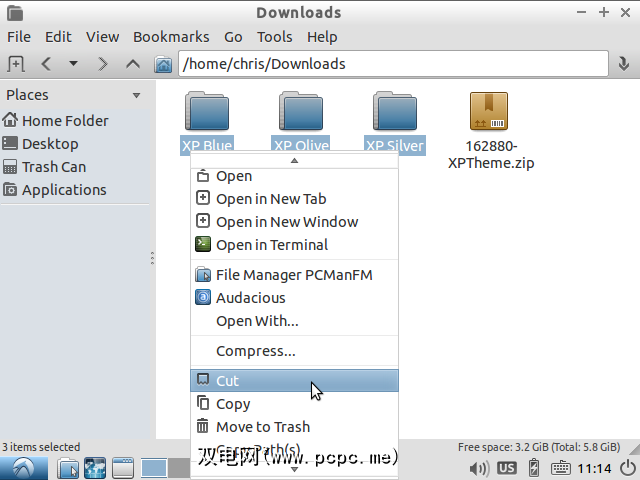This screenshot has width=640, height=480.
Task: Switch to first workspace in pager
Action: [153, 468]
